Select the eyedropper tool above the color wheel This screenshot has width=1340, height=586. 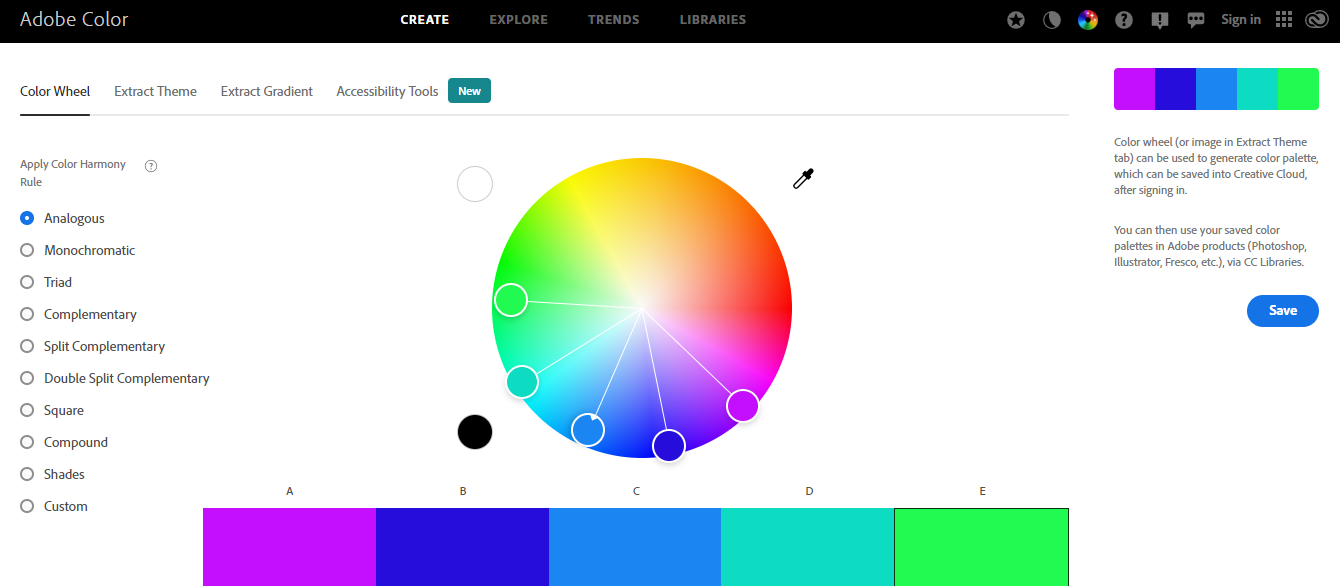[803, 178]
